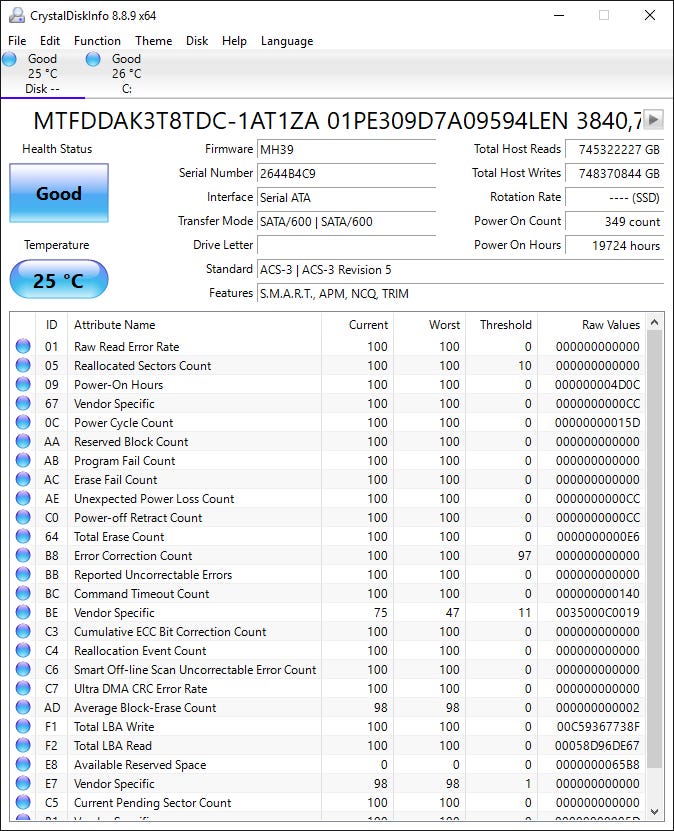Open the Function menu

tap(97, 41)
